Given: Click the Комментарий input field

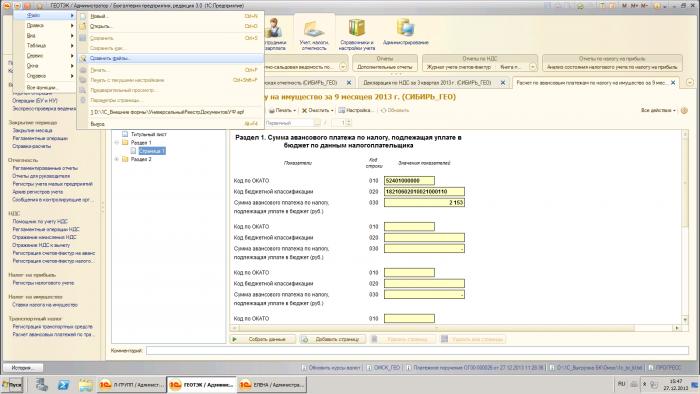Looking at the screenshot, I should 417,351.
